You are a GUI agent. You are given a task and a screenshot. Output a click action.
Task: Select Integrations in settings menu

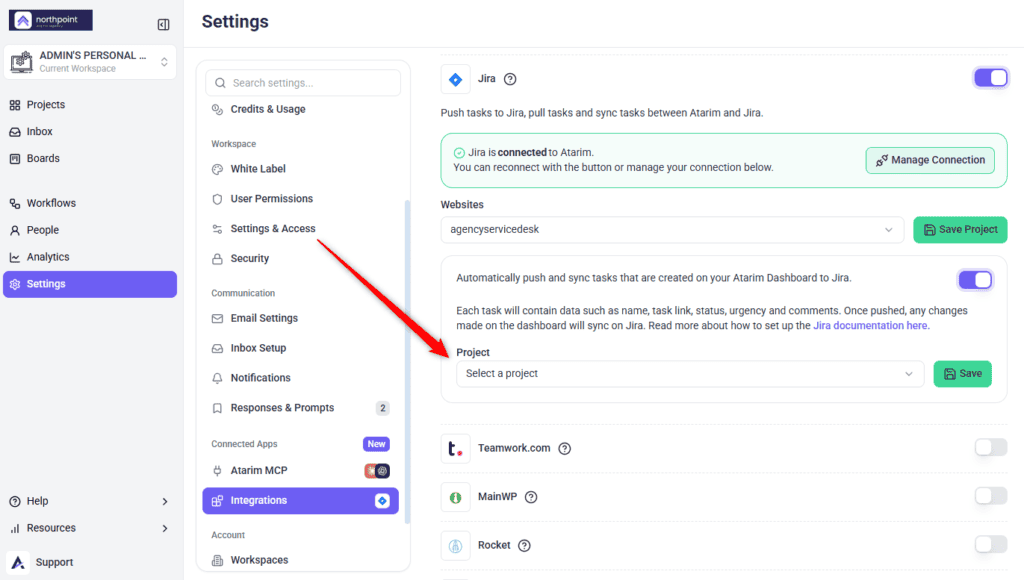pos(300,500)
